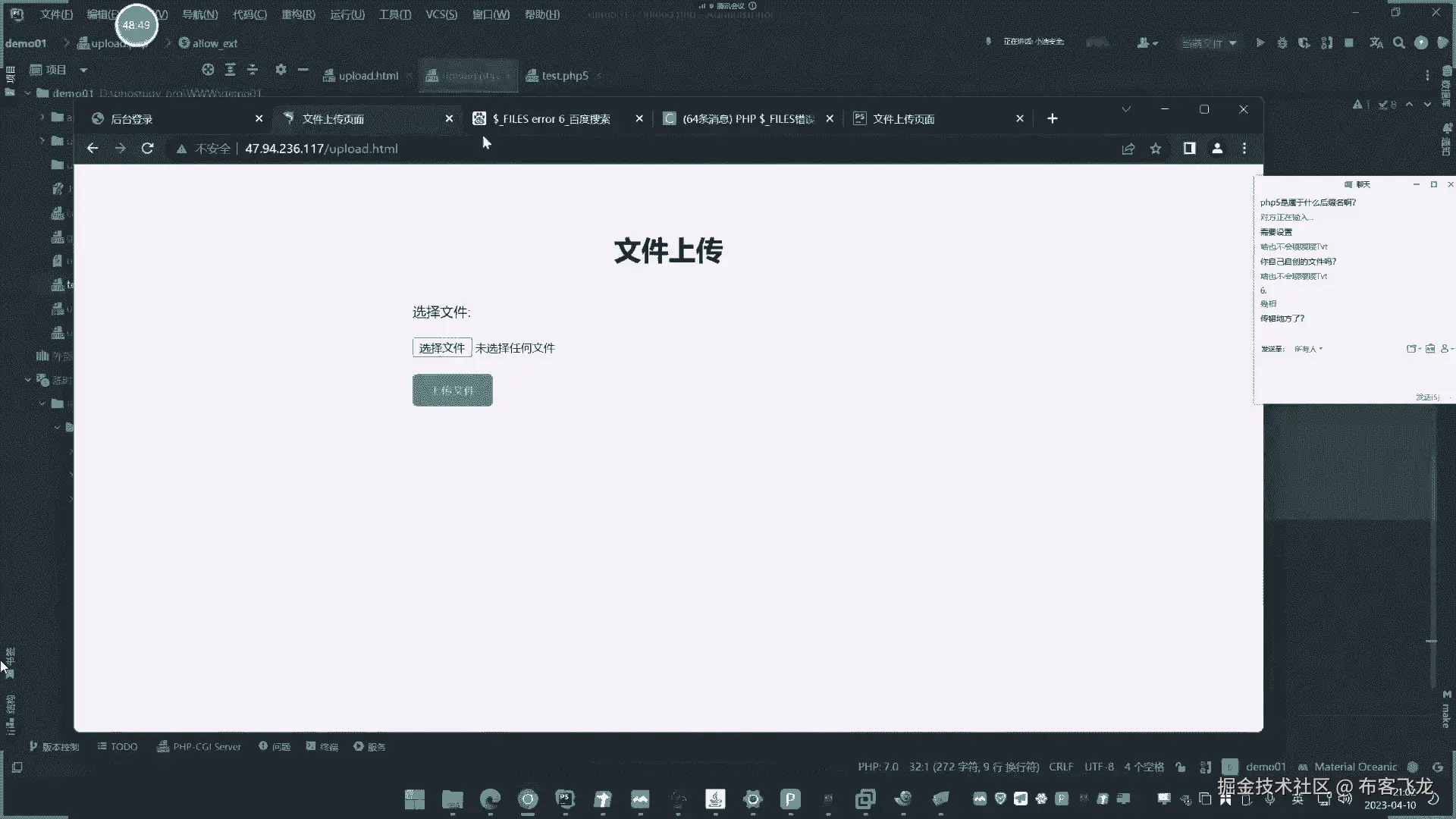This screenshot has width=1456, height=819.
Task: Click the 选择文件 file chooser button
Action: click(442, 348)
